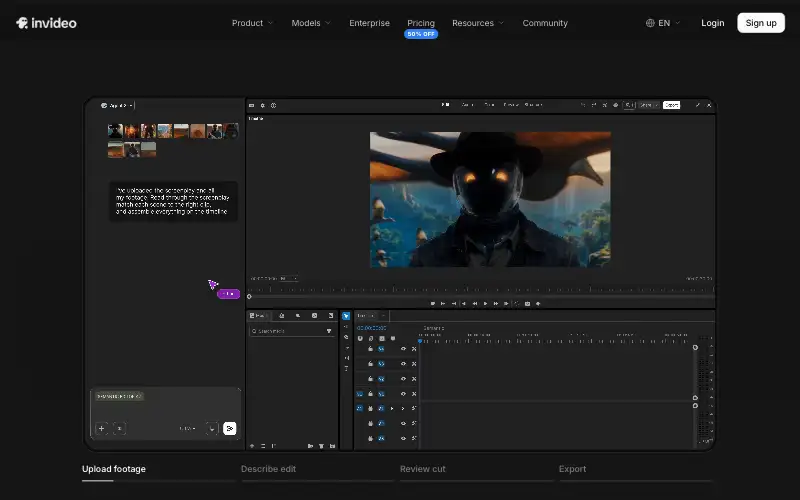Click the invideo logo
800x500 pixels.
pos(46,23)
